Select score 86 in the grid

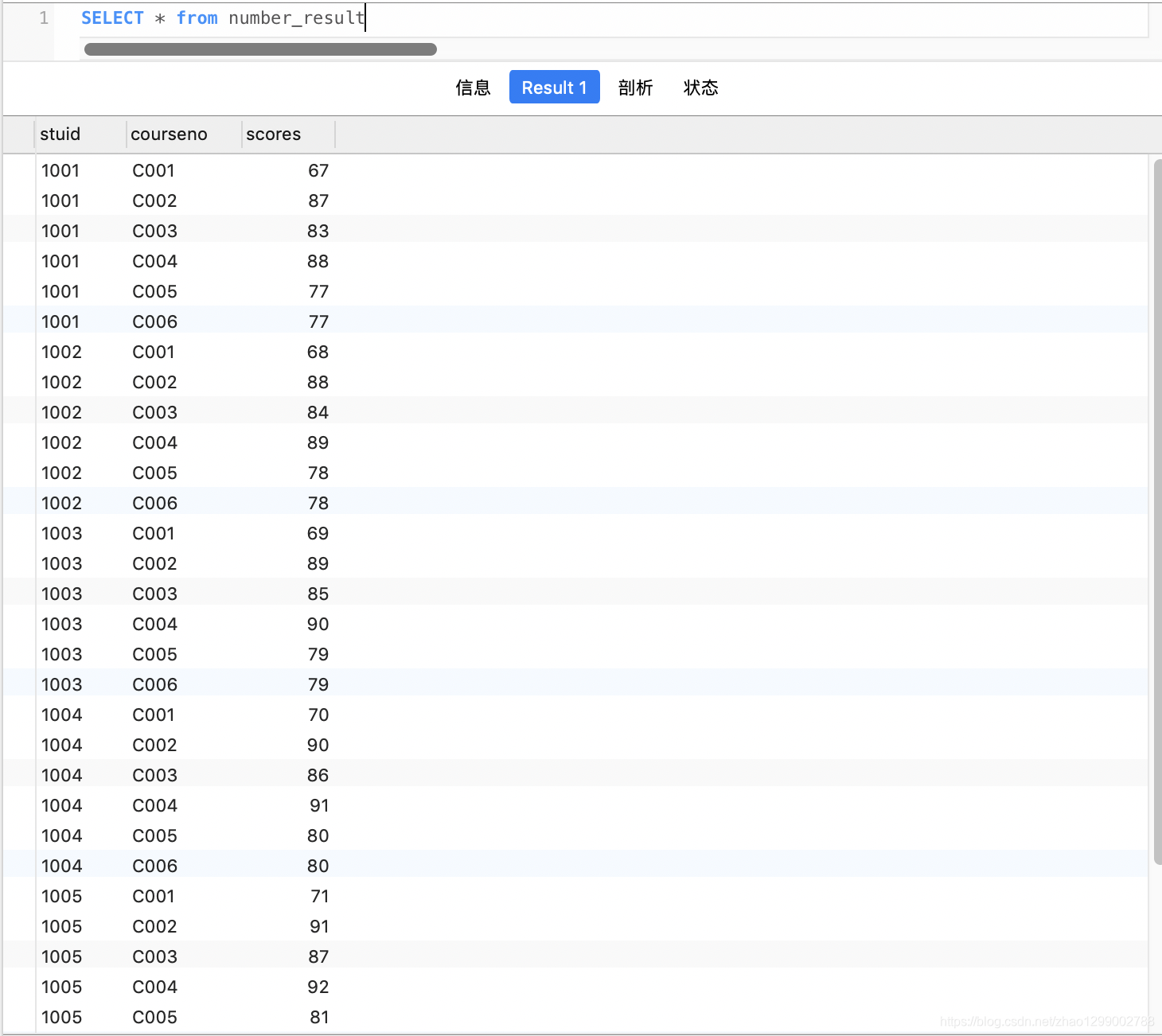point(318,776)
